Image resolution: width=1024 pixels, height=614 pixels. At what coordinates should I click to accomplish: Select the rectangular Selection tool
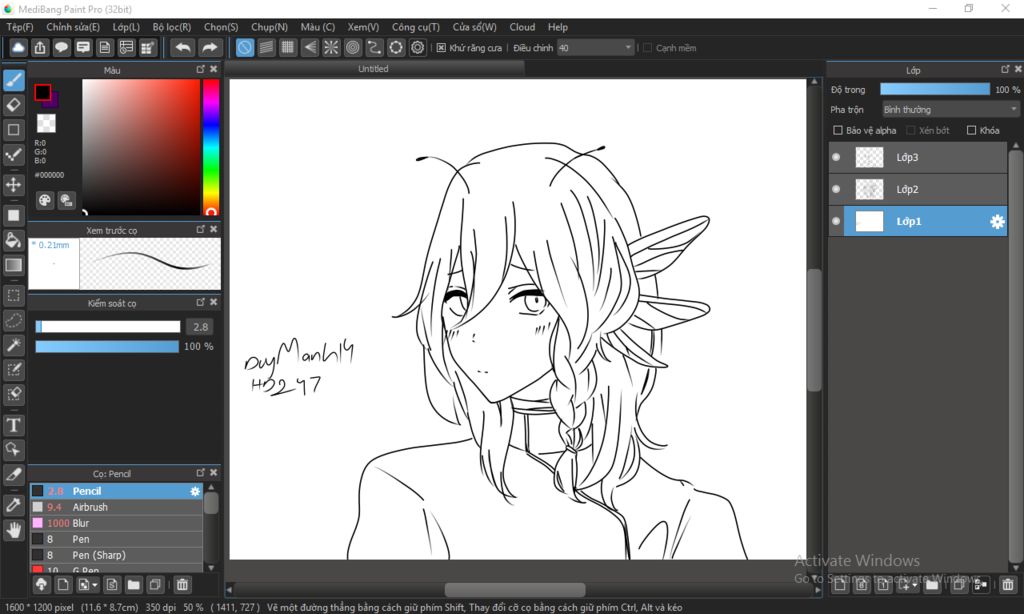point(14,295)
